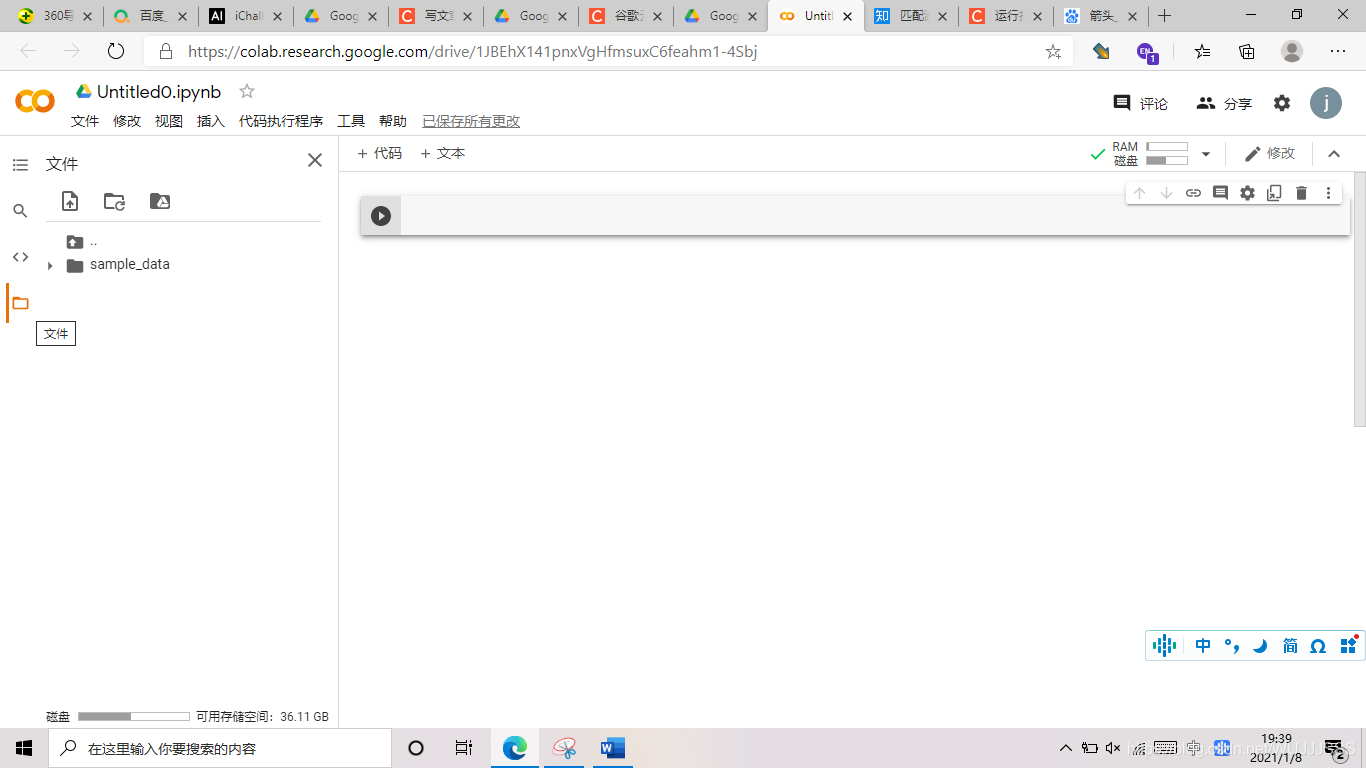The width and height of the screenshot is (1366, 768).
Task: Toggle IME simplified 简 button
Action: (1290, 646)
